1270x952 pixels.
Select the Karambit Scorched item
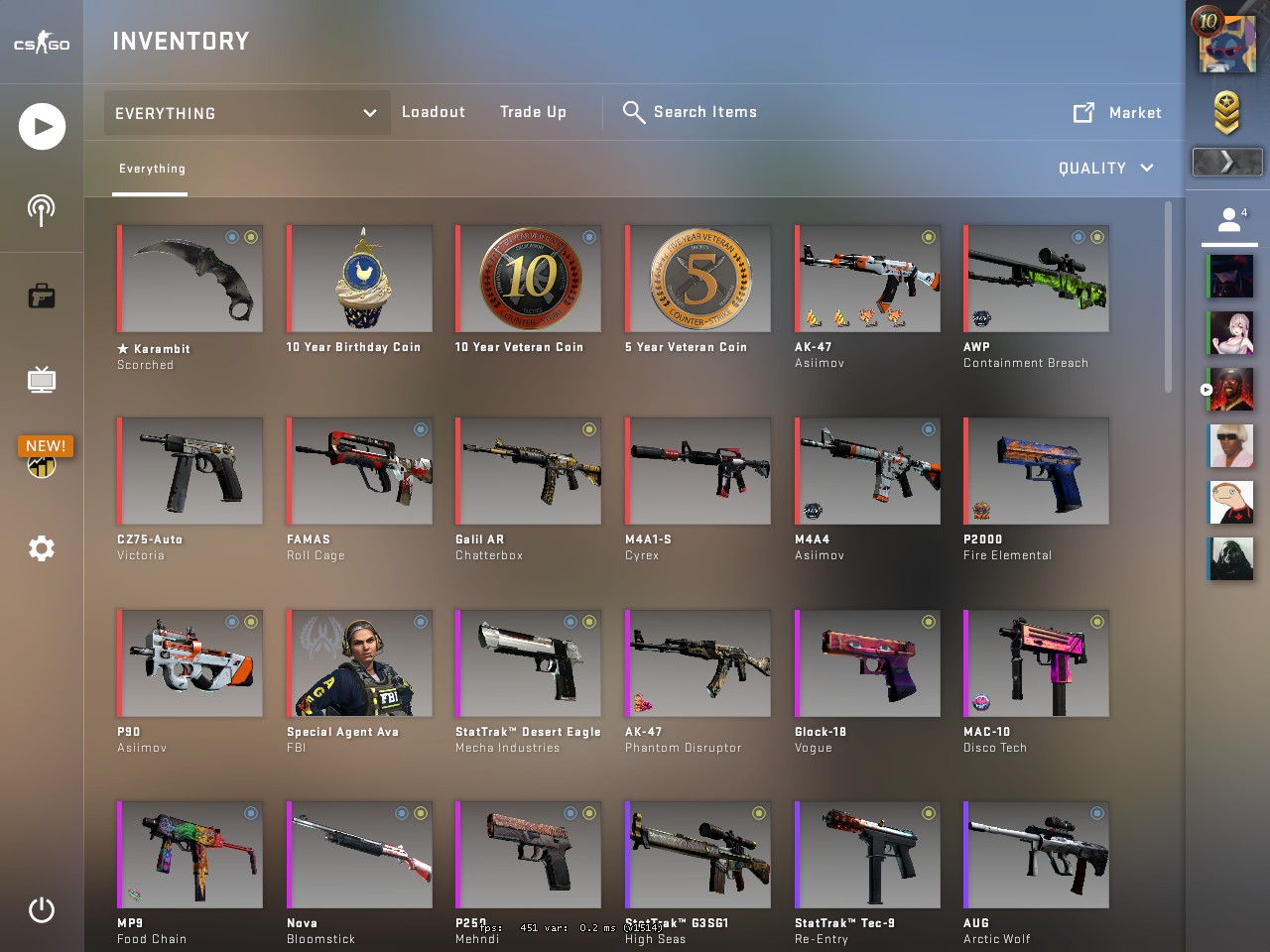190,297
